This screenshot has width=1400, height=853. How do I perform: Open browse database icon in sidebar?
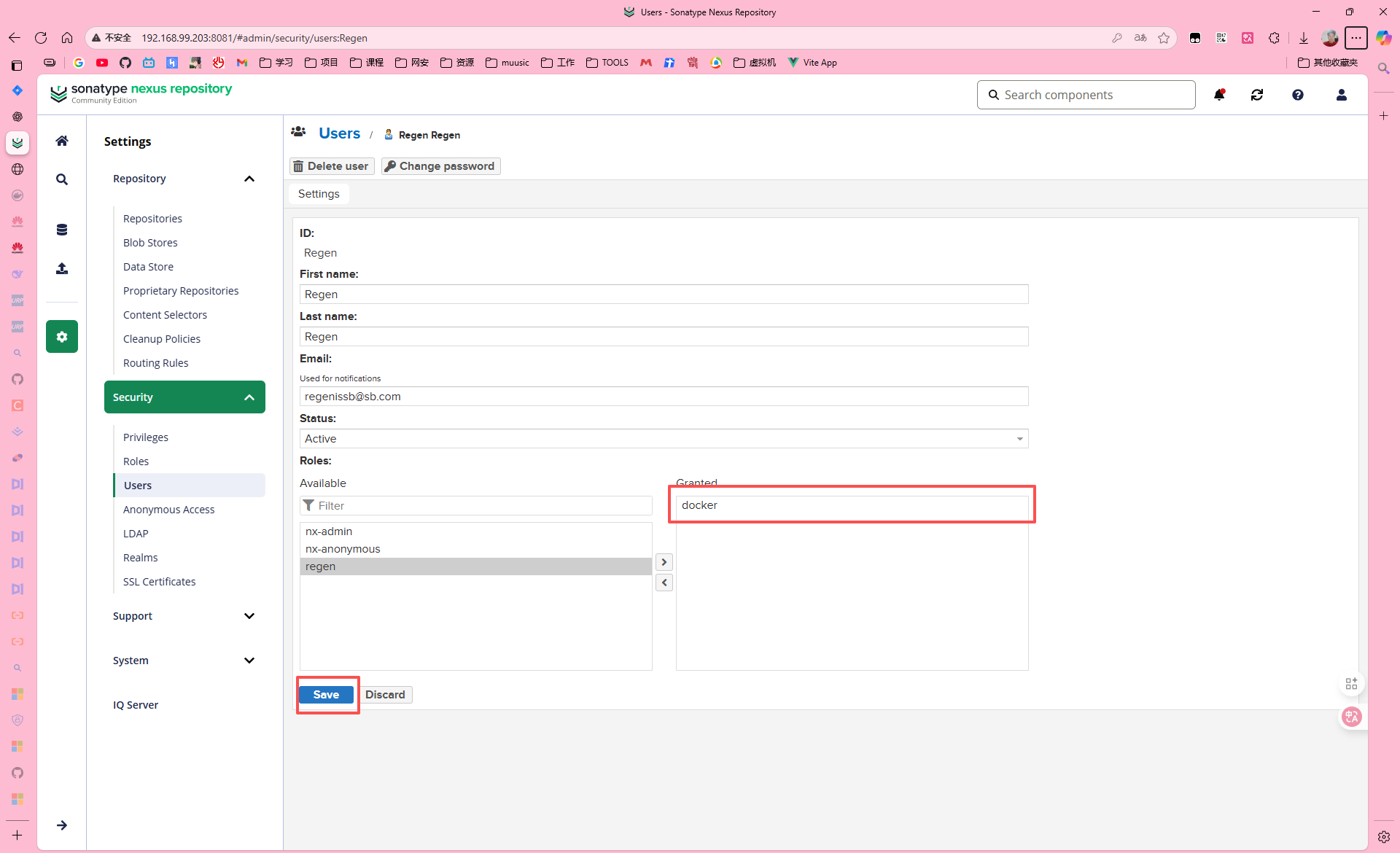62,230
